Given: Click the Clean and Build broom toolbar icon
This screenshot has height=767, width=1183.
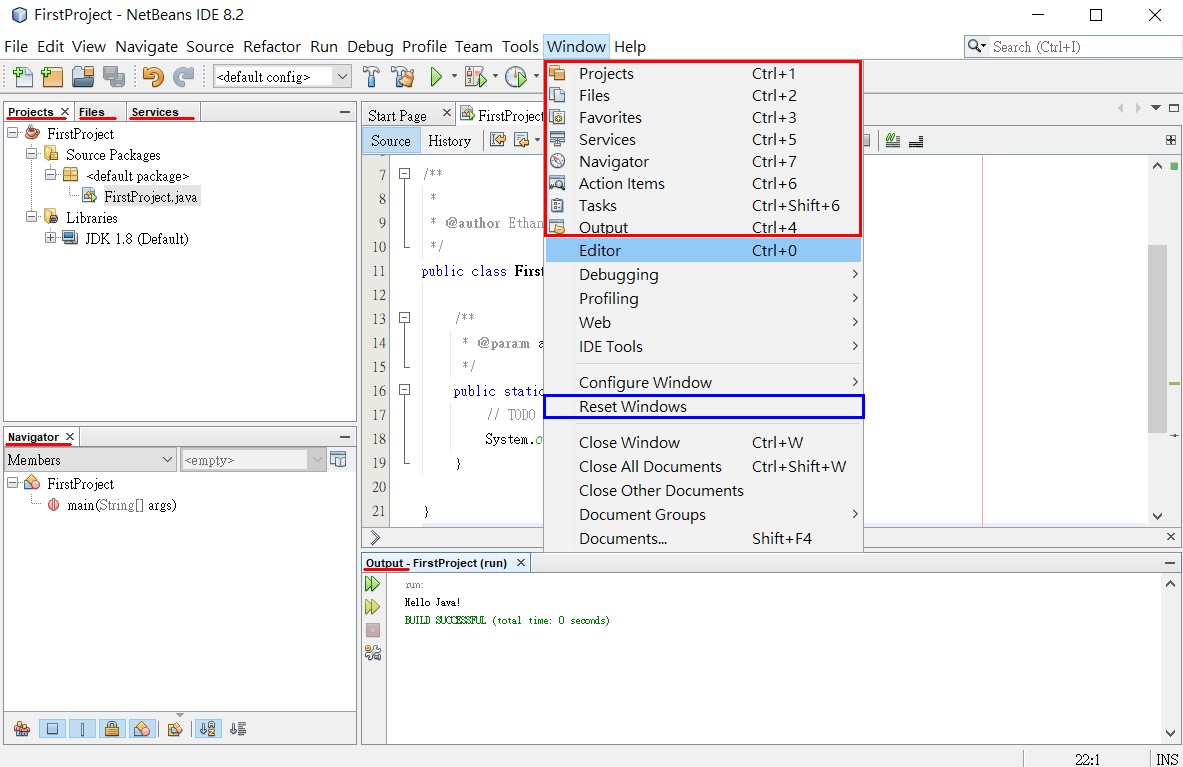Looking at the screenshot, I should tap(402, 76).
